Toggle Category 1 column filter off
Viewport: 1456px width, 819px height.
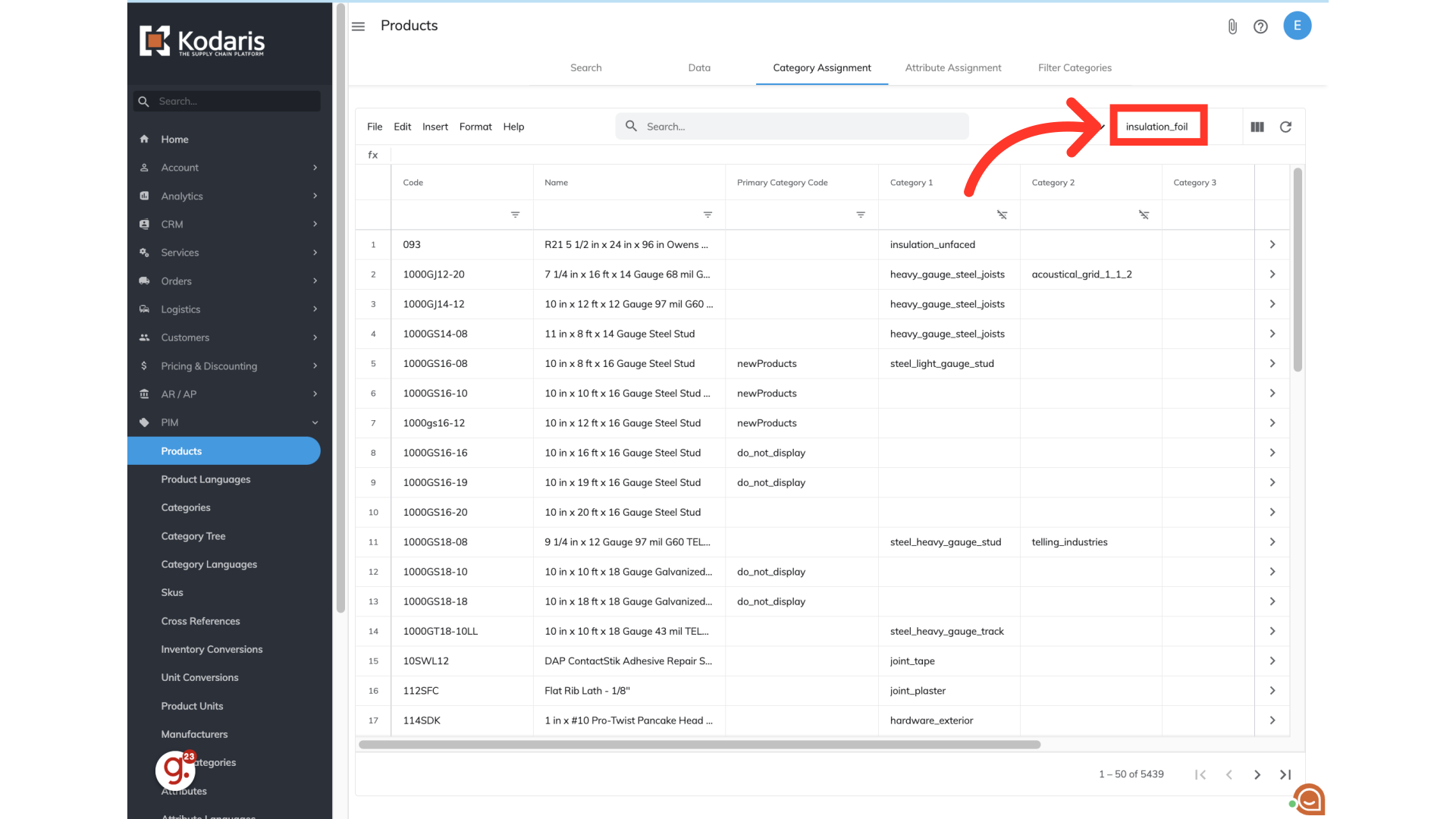click(1002, 215)
